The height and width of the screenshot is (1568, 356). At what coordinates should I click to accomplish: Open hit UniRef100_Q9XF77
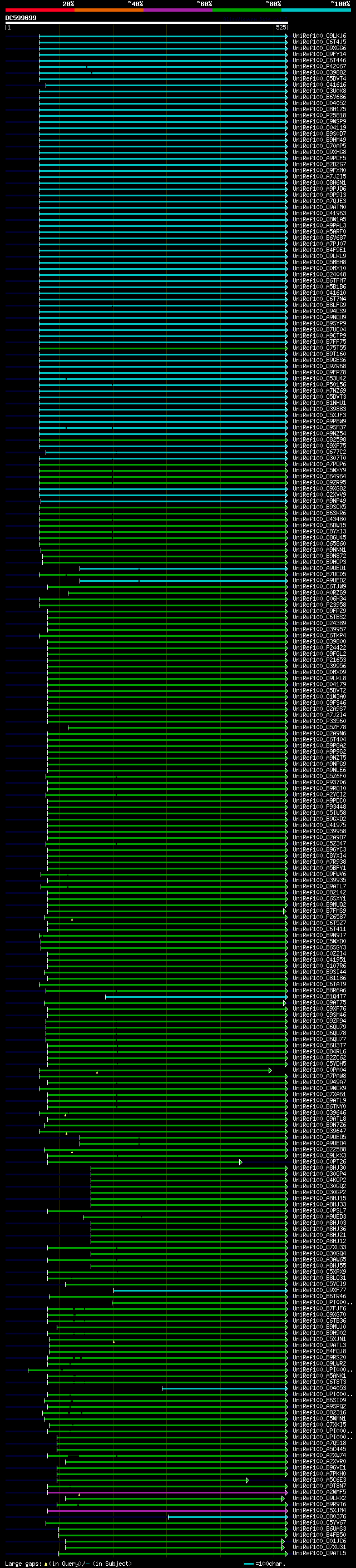pos(319,1290)
